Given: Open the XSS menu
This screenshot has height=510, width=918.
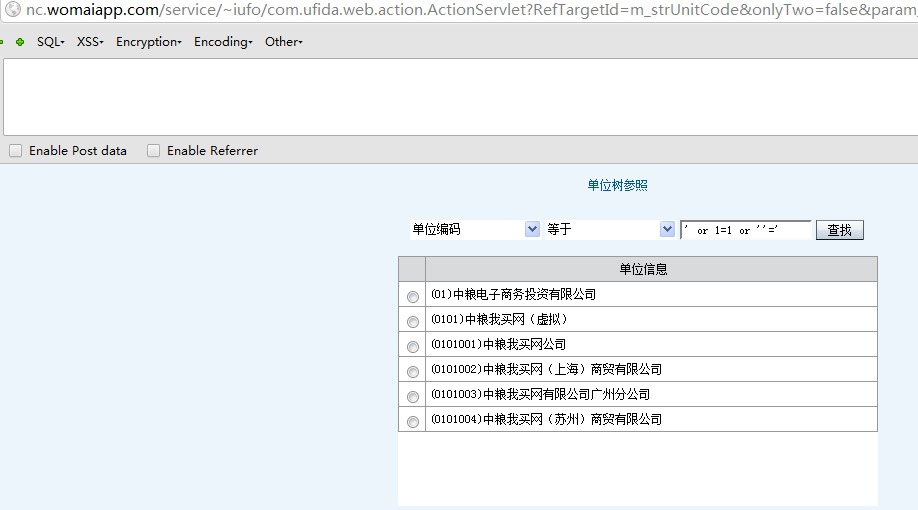Looking at the screenshot, I should (x=90, y=42).
